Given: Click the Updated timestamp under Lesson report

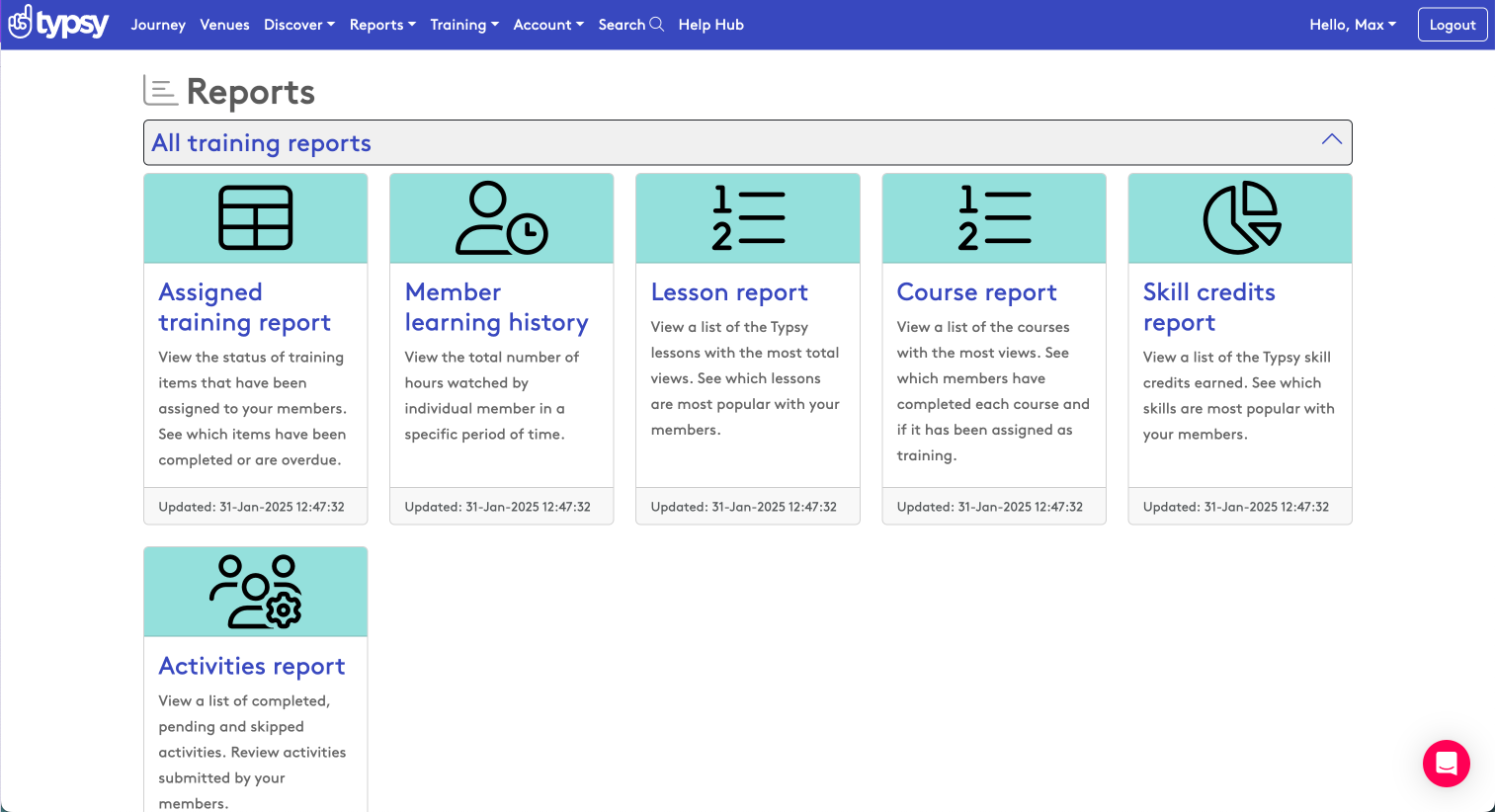Looking at the screenshot, I should 744,507.
